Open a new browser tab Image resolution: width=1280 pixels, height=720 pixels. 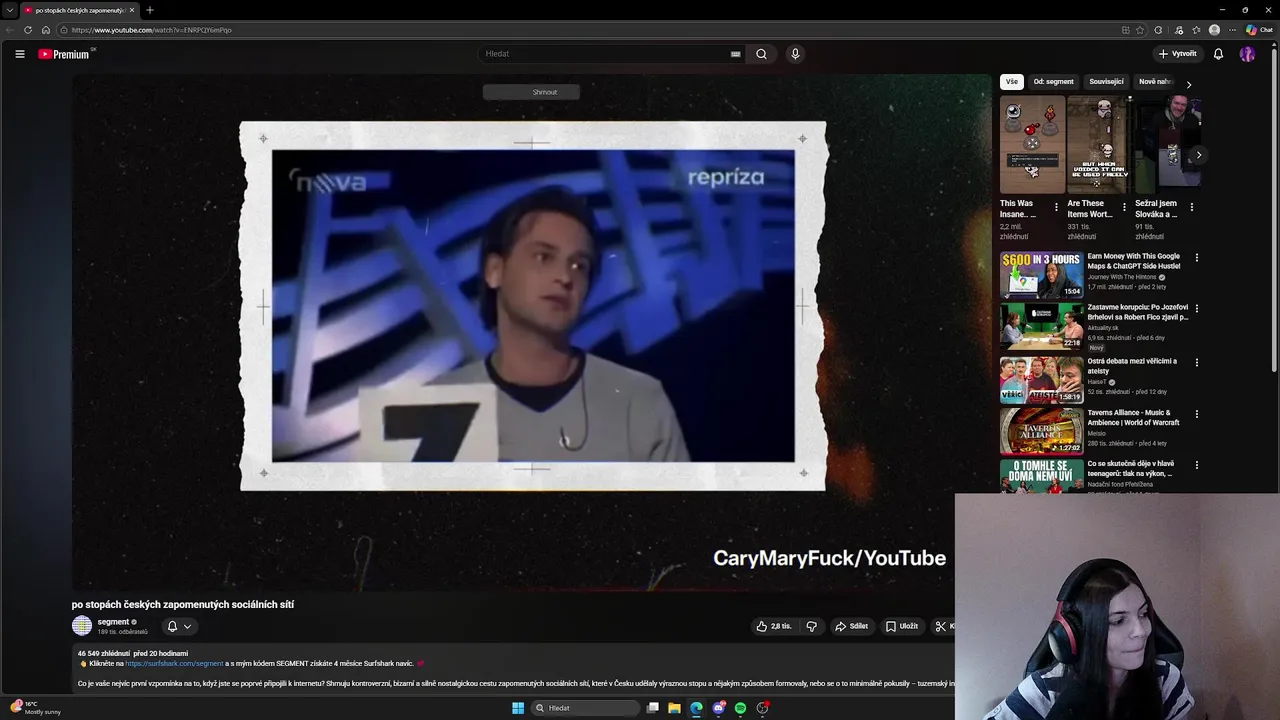[150, 10]
